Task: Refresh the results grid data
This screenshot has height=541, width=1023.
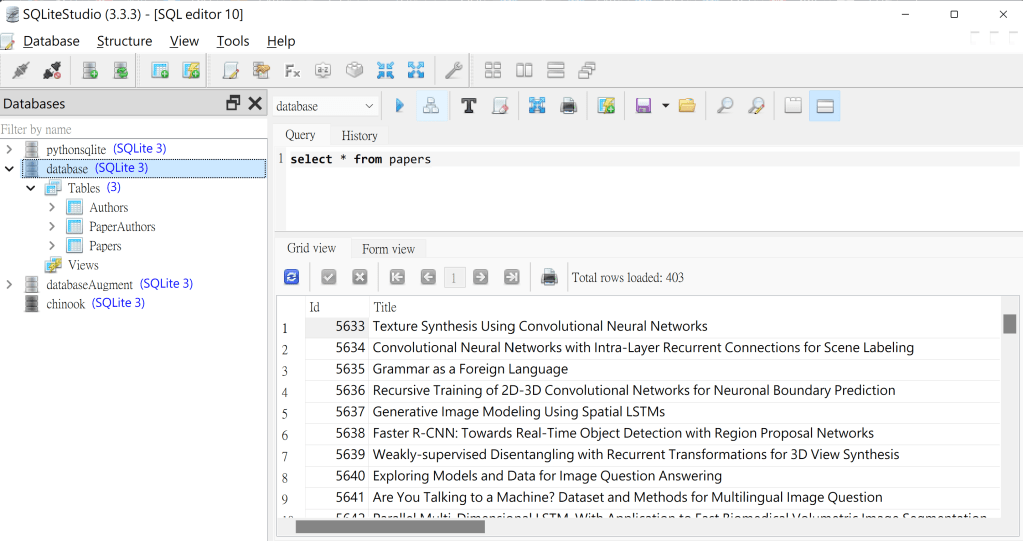Action: [x=292, y=277]
